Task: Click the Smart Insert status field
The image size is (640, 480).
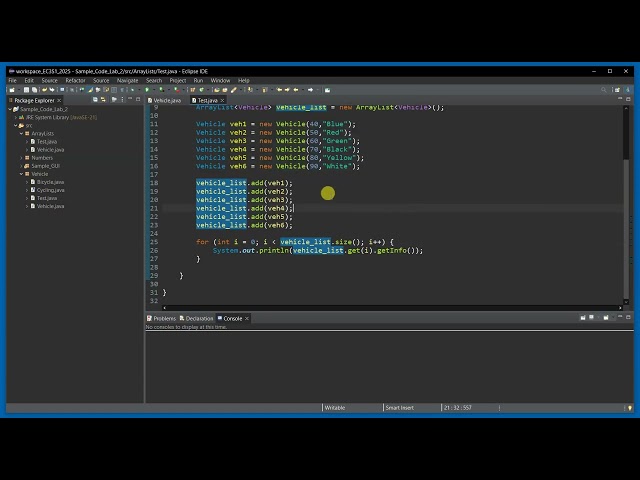Action: tap(400, 408)
